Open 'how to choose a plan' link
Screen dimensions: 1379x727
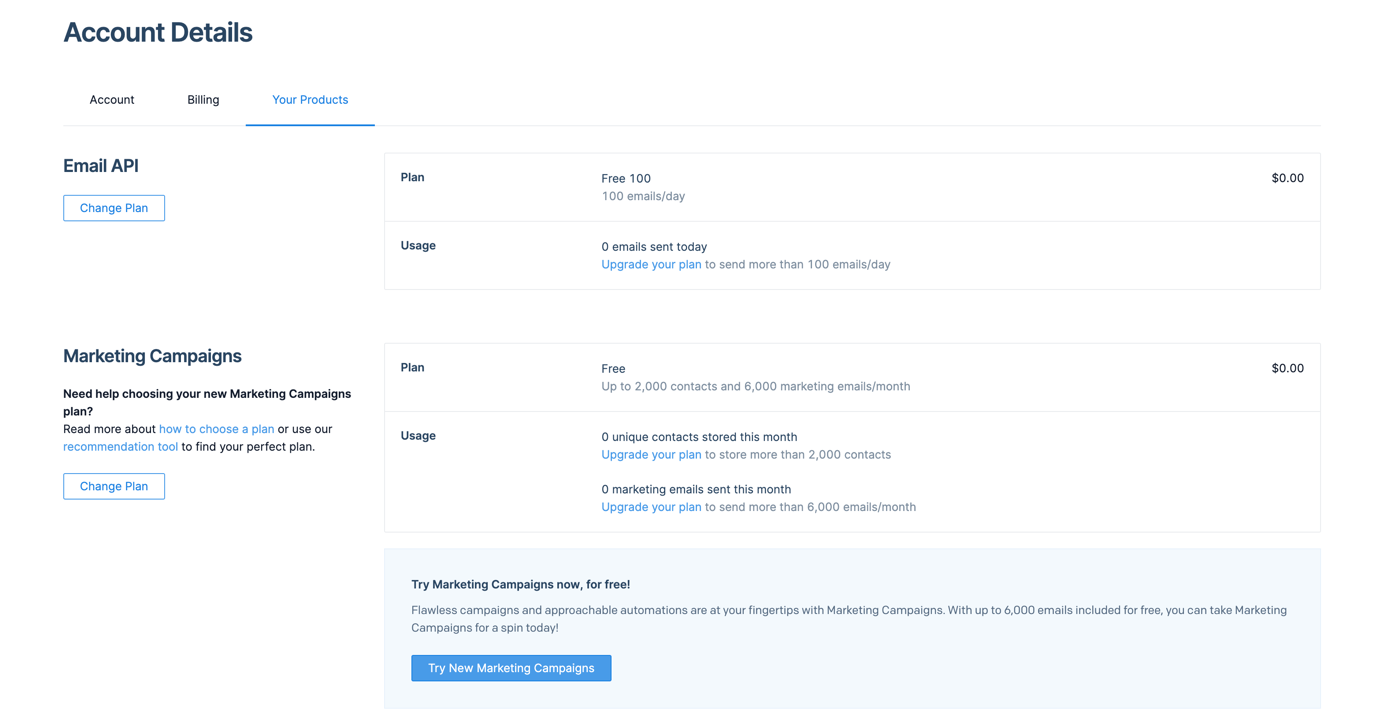pyautogui.click(x=216, y=429)
